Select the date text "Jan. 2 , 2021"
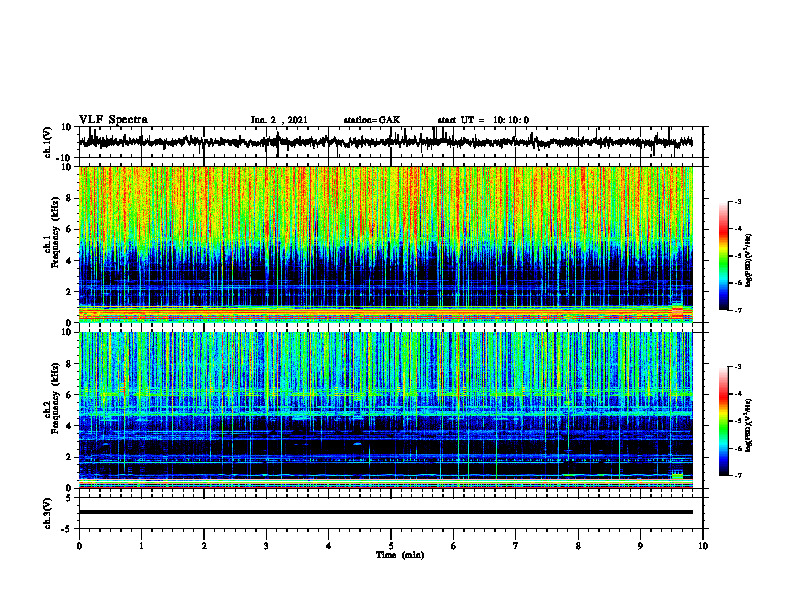792x612 pixels. pos(279,120)
